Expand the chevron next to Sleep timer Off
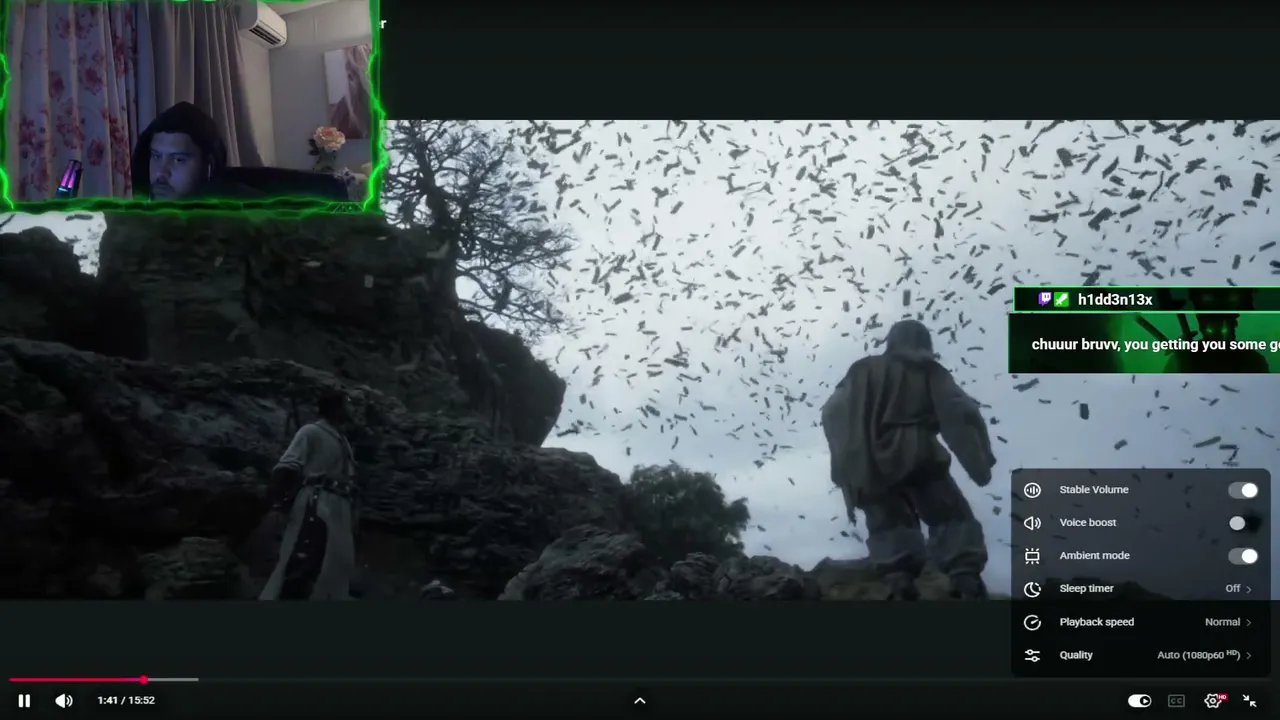The height and width of the screenshot is (720, 1280). (1249, 589)
